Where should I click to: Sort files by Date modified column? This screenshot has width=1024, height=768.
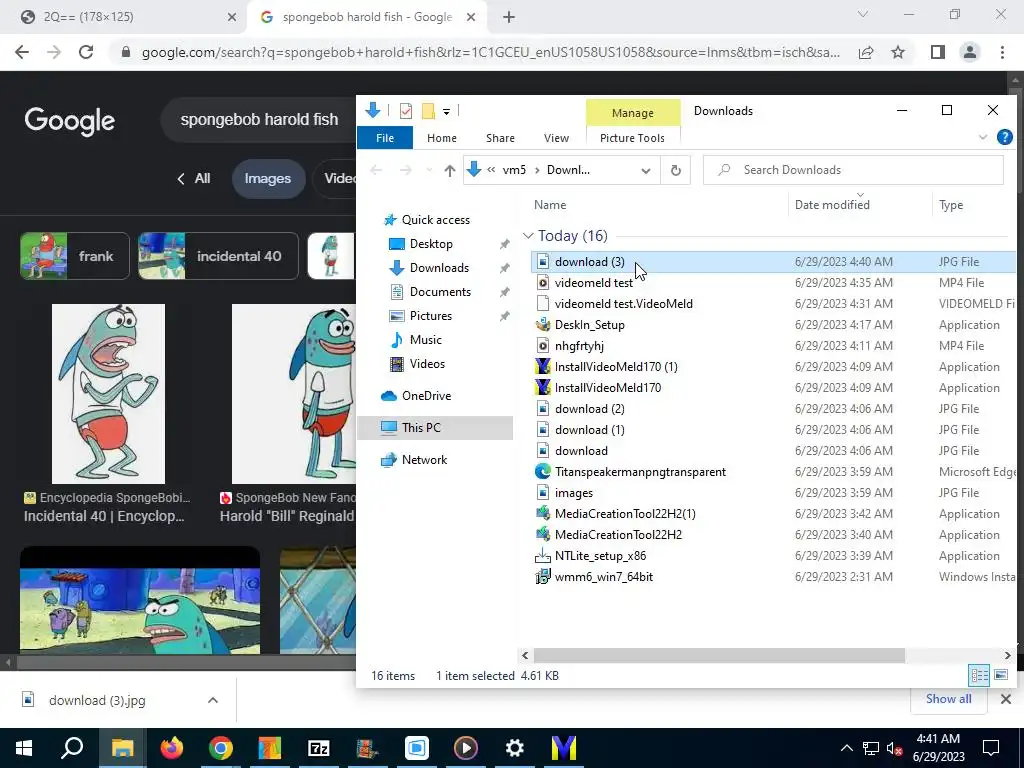832,205
